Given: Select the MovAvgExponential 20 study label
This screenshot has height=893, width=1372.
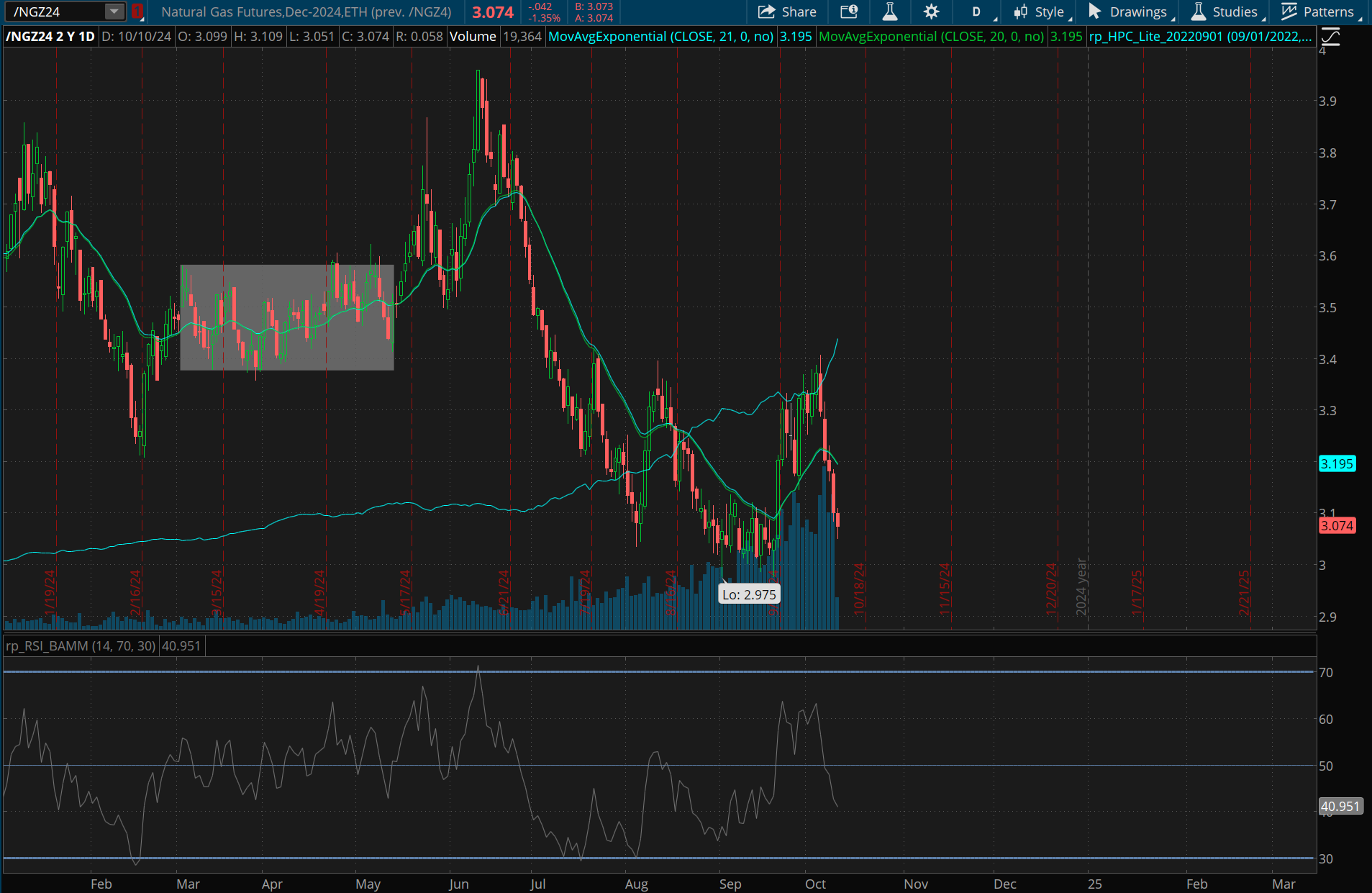Looking at the screenshot, I should pos(931,37).
